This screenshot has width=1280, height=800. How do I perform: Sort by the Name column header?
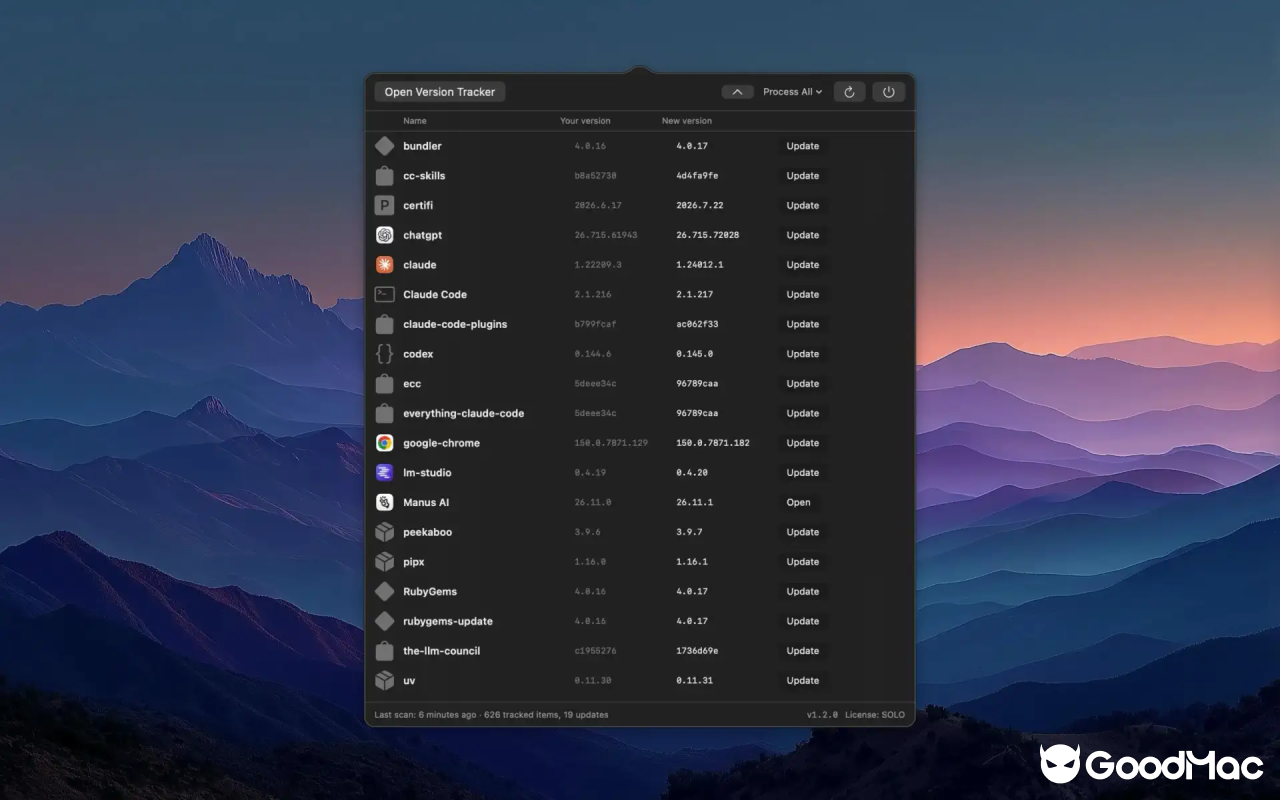coord(415,121)
